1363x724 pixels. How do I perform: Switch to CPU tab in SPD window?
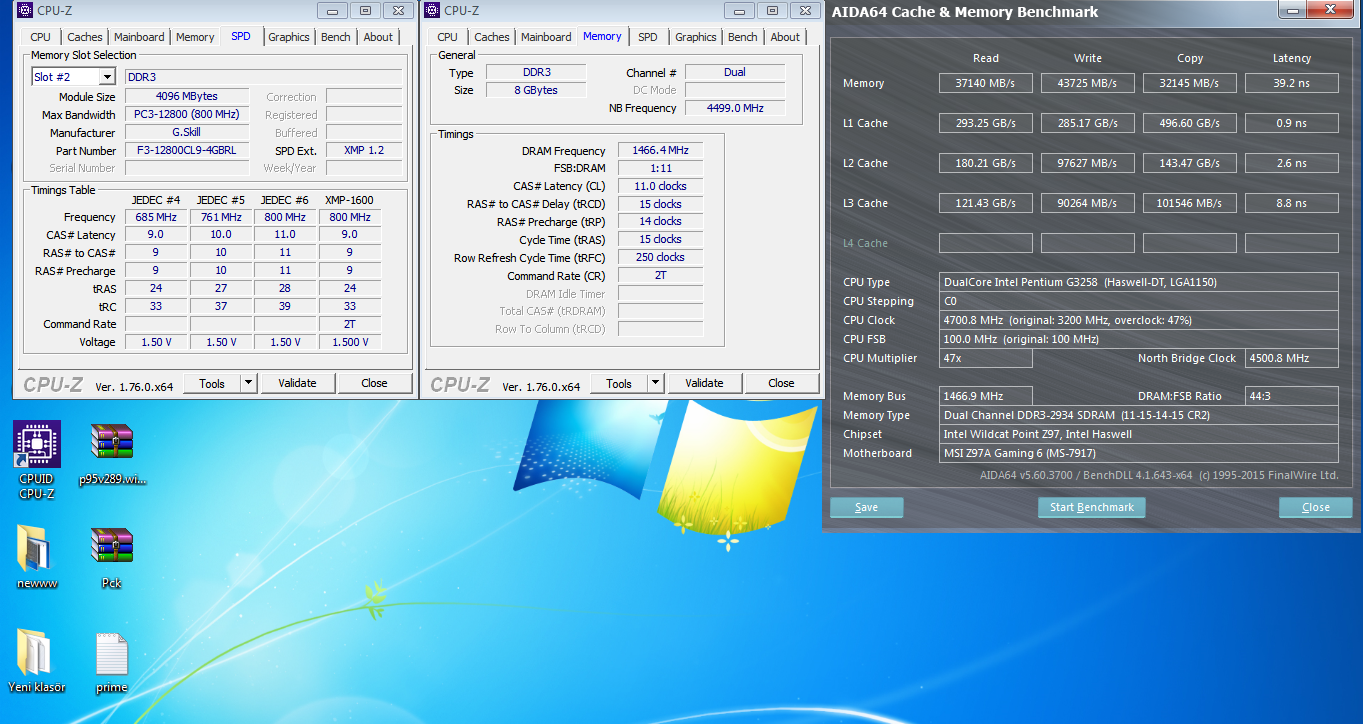pos(41,37)
